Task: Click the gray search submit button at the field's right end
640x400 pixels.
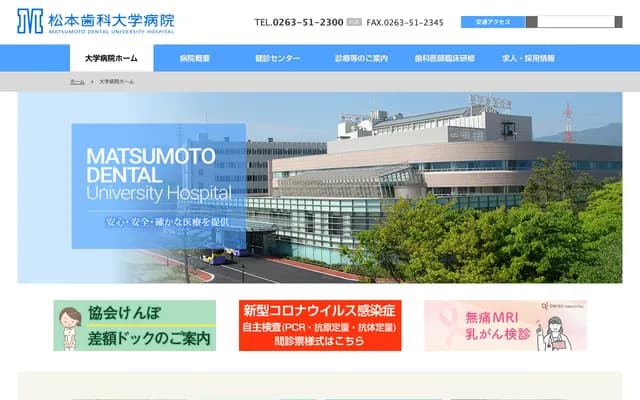Action: [x=619, y=22]
